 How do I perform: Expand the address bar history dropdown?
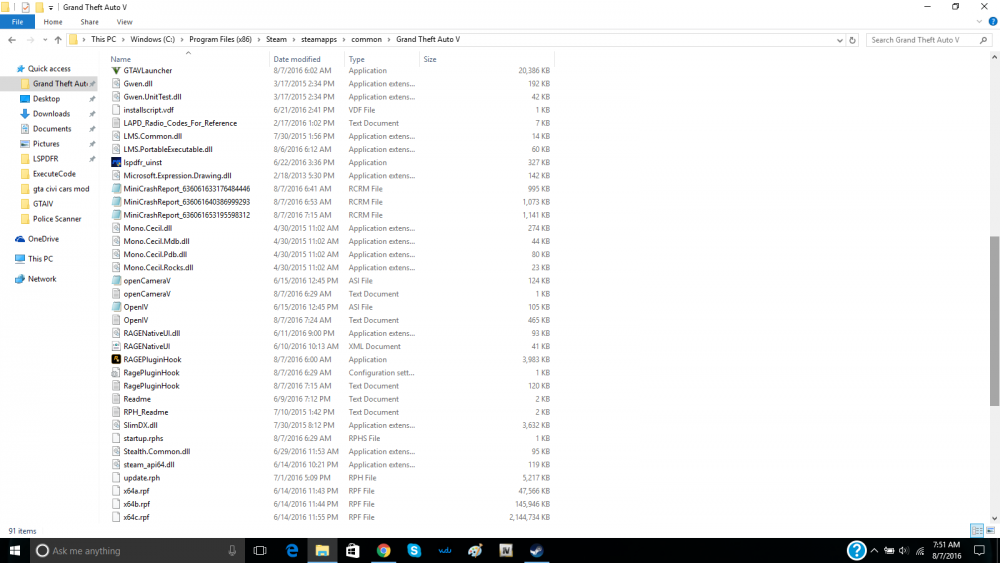point(839,40)
